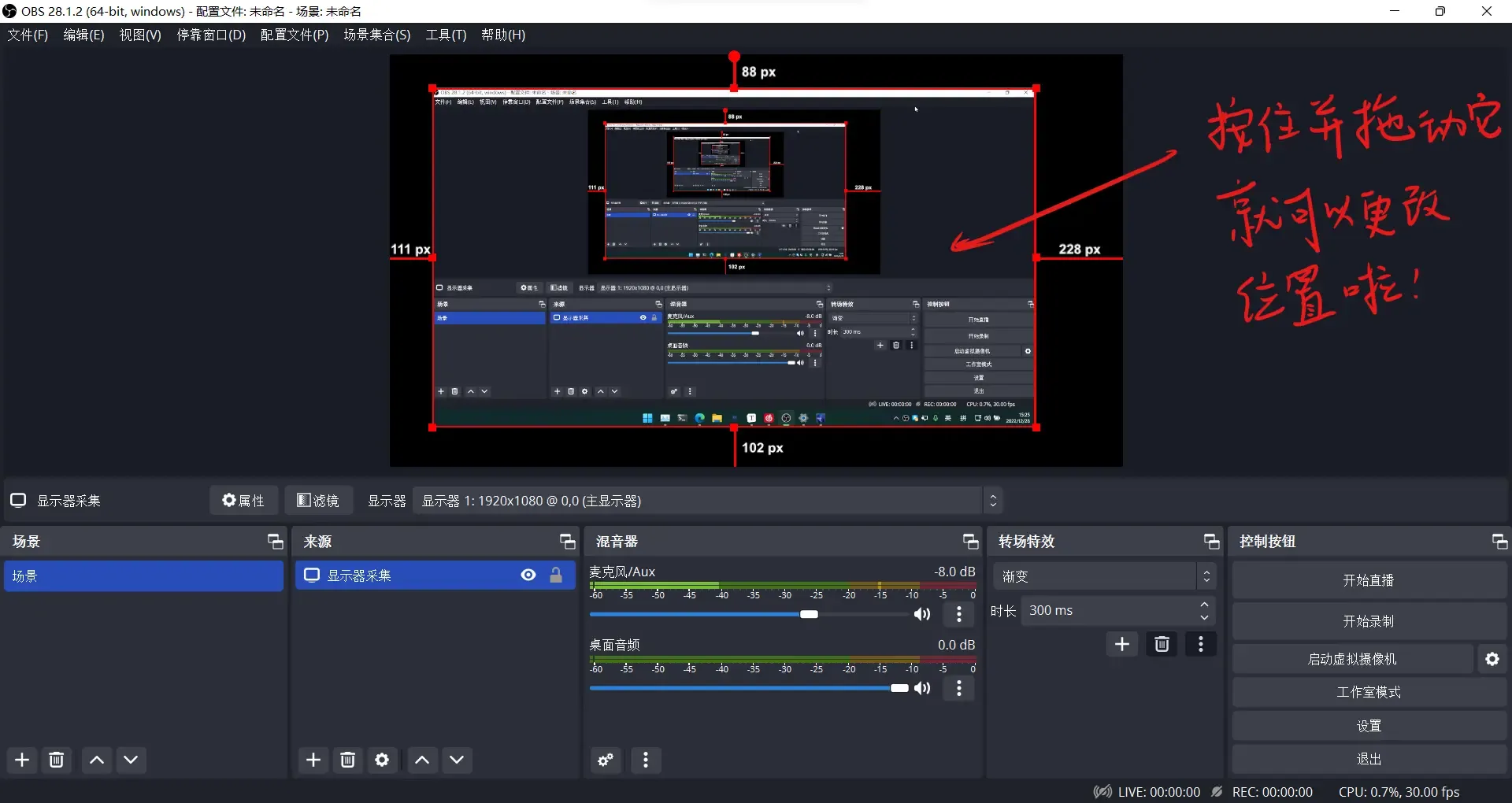Click the 开始直播 button

pyautogui.click(x=1369, y=580)
